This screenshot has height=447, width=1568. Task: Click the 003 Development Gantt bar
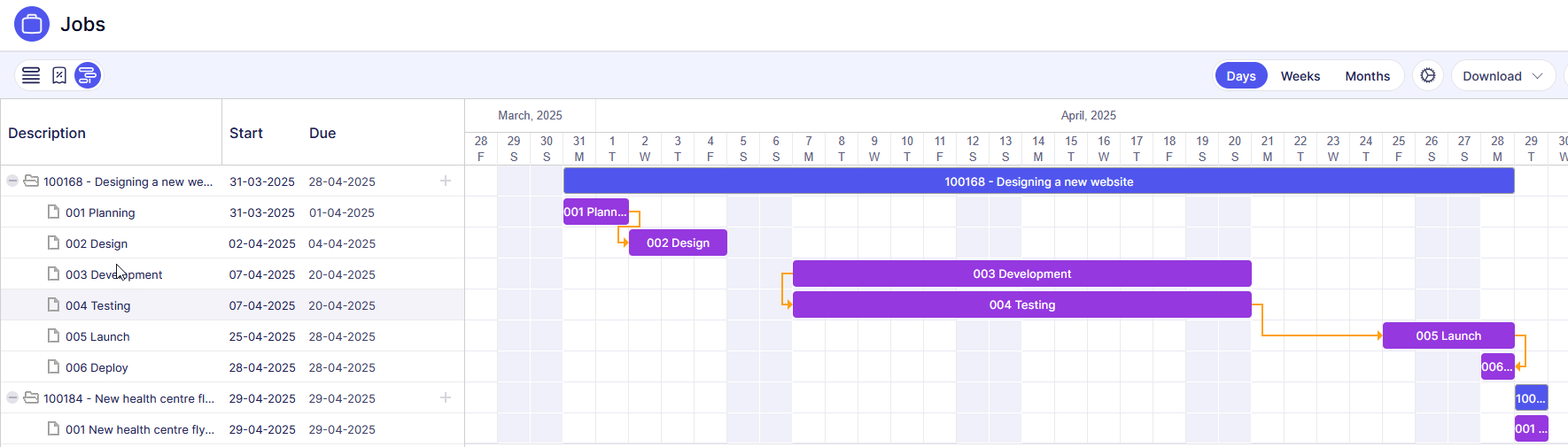click(x=1021, y=274)
